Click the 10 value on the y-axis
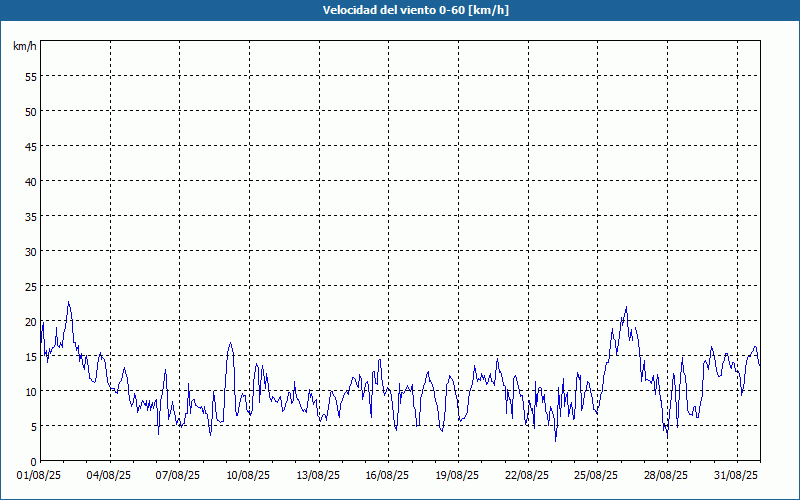 (x=31, y=392)
